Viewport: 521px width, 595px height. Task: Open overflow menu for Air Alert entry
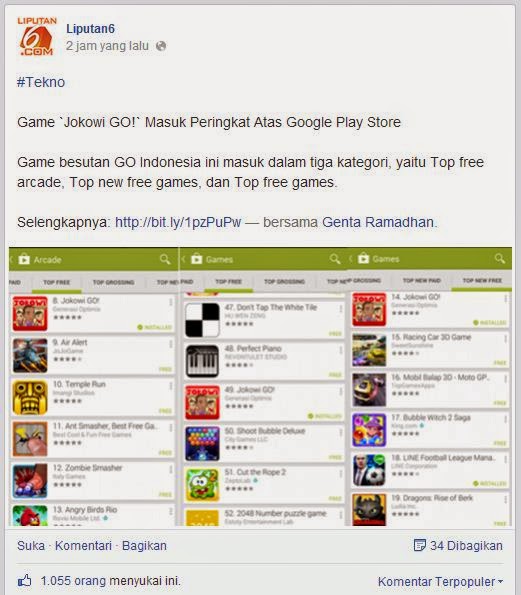click(x=171, y=344)
